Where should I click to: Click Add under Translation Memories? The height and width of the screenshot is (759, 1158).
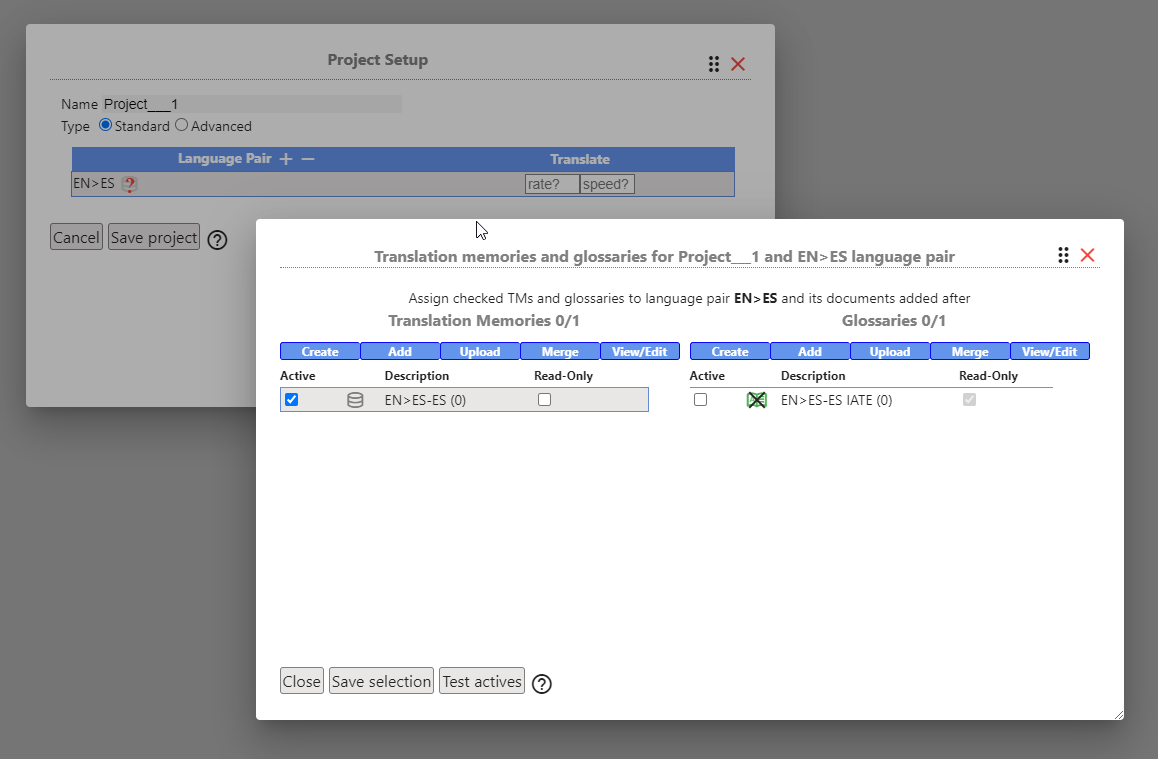[400, 351]
